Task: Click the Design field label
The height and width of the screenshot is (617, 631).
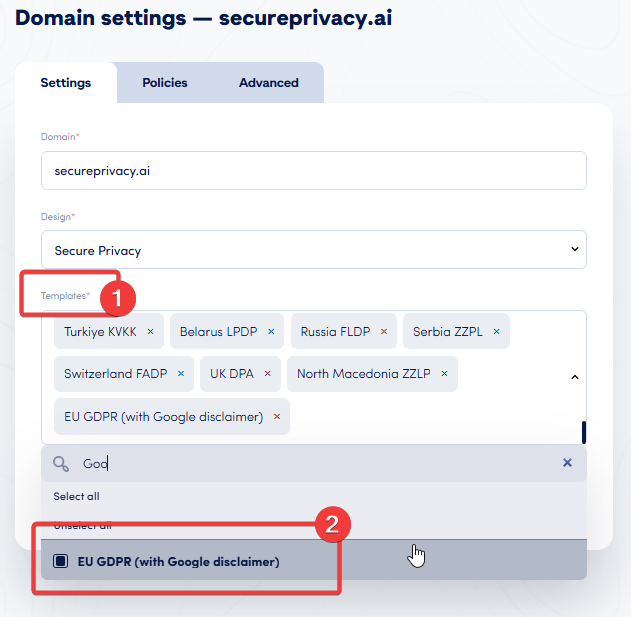Action: point(58,217)
